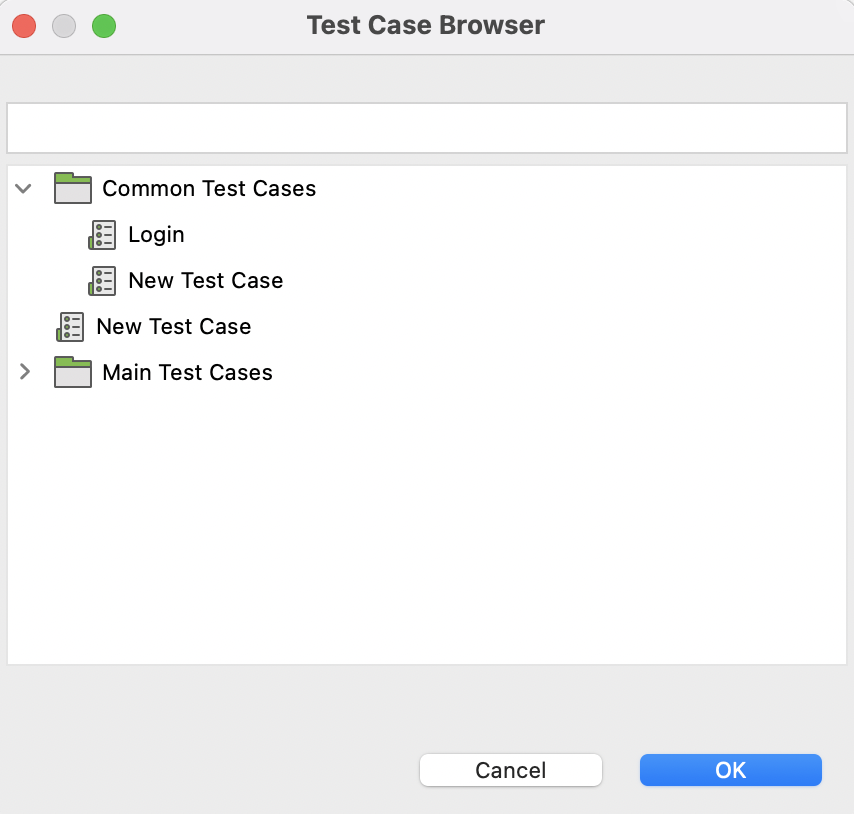Expand the Main Test Cases folder

pyautogui.click(x=23, y=372)
